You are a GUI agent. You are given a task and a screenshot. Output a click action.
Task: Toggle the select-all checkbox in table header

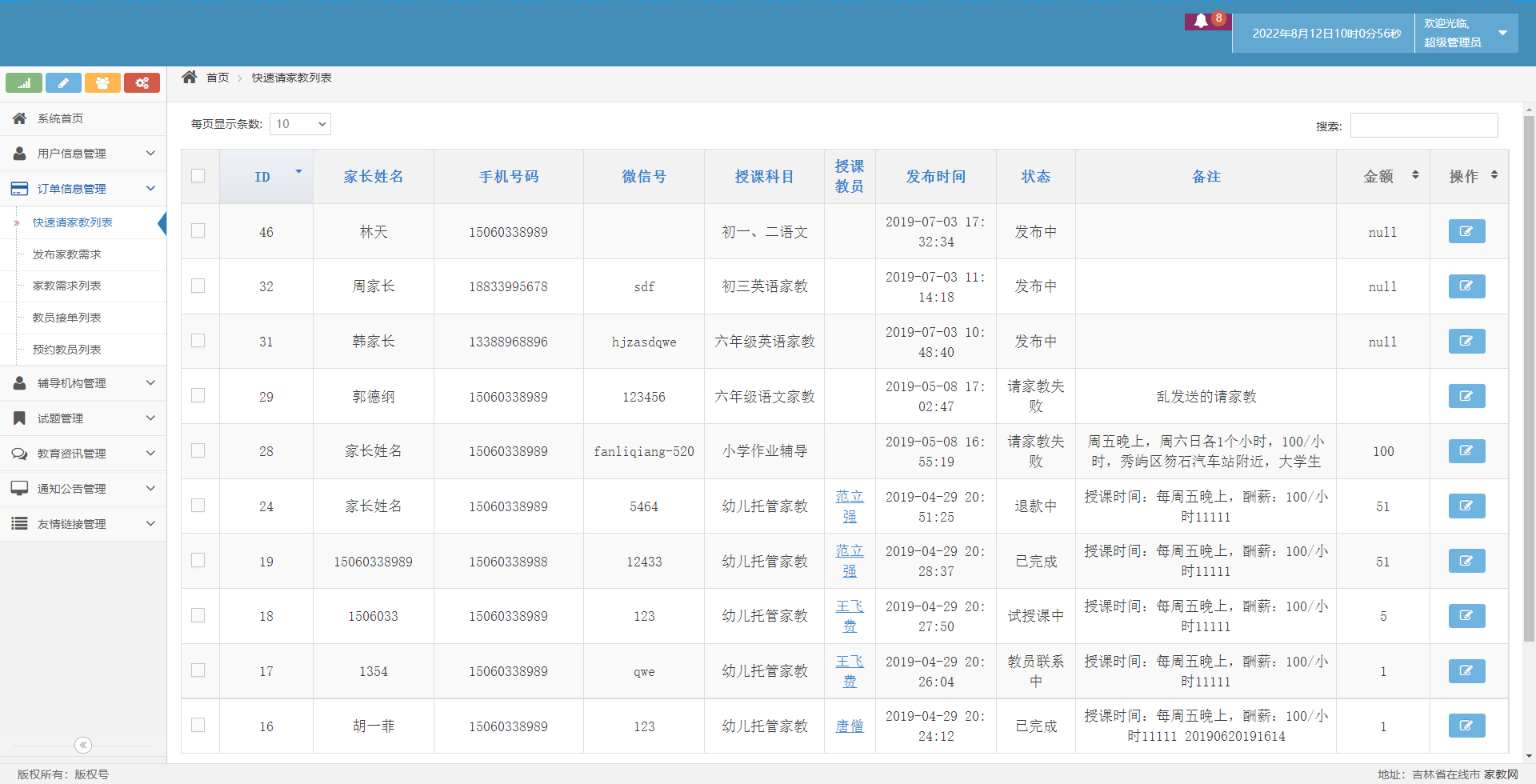(x=198, y=176)
